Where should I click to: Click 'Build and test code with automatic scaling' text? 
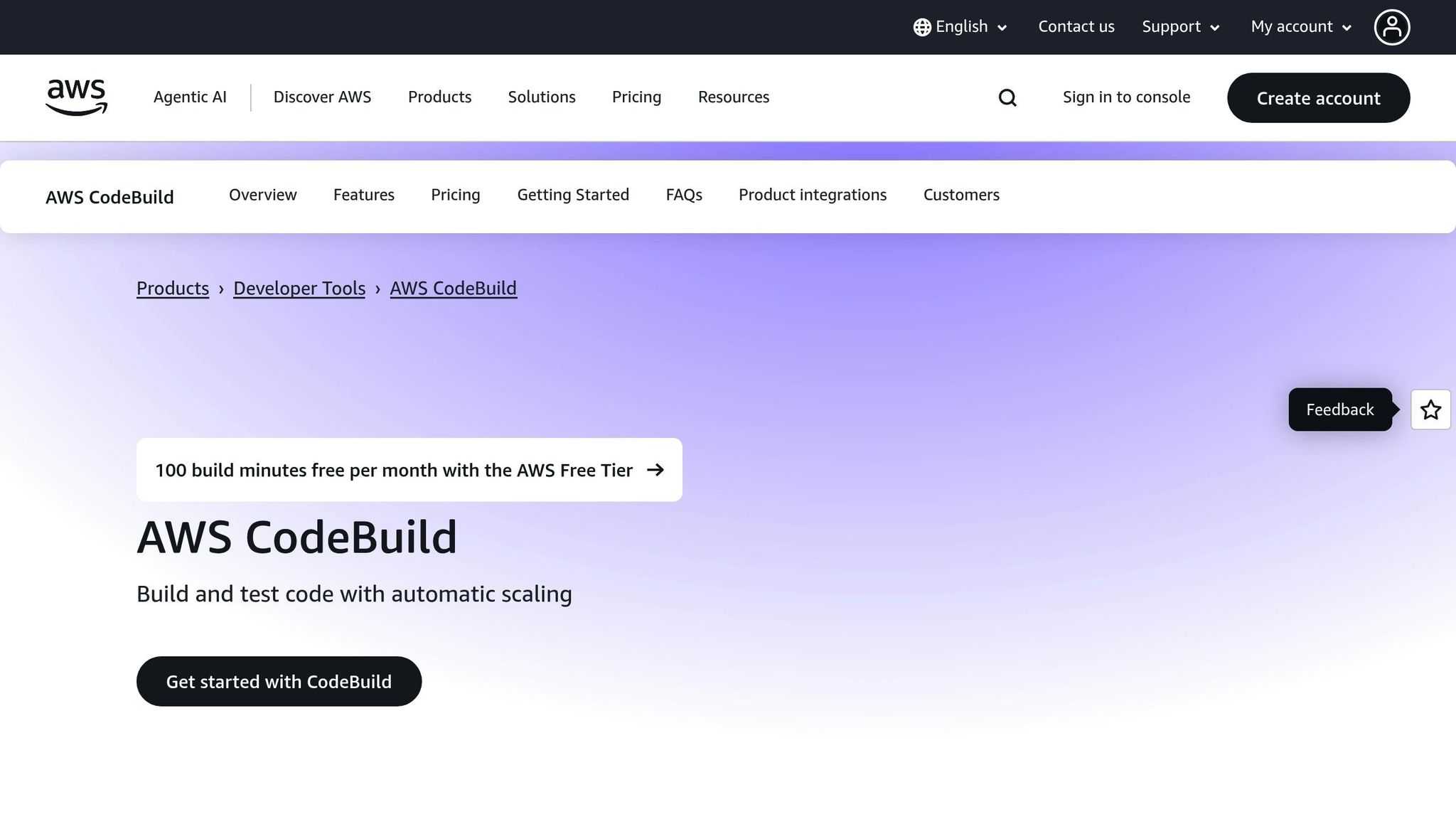354,594
